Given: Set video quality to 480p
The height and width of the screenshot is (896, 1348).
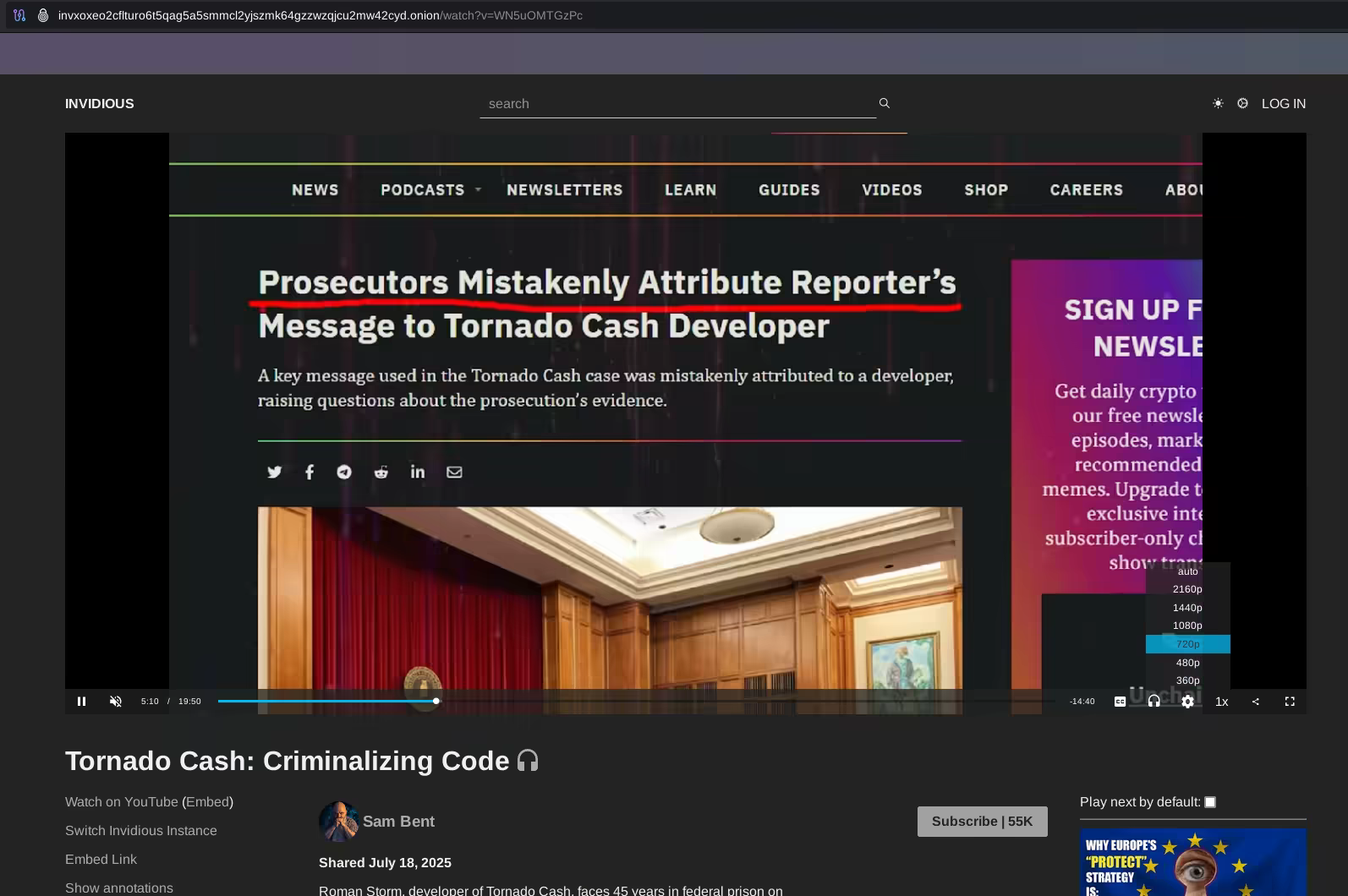Looking at the screenshot, I should coord(1187,663).
